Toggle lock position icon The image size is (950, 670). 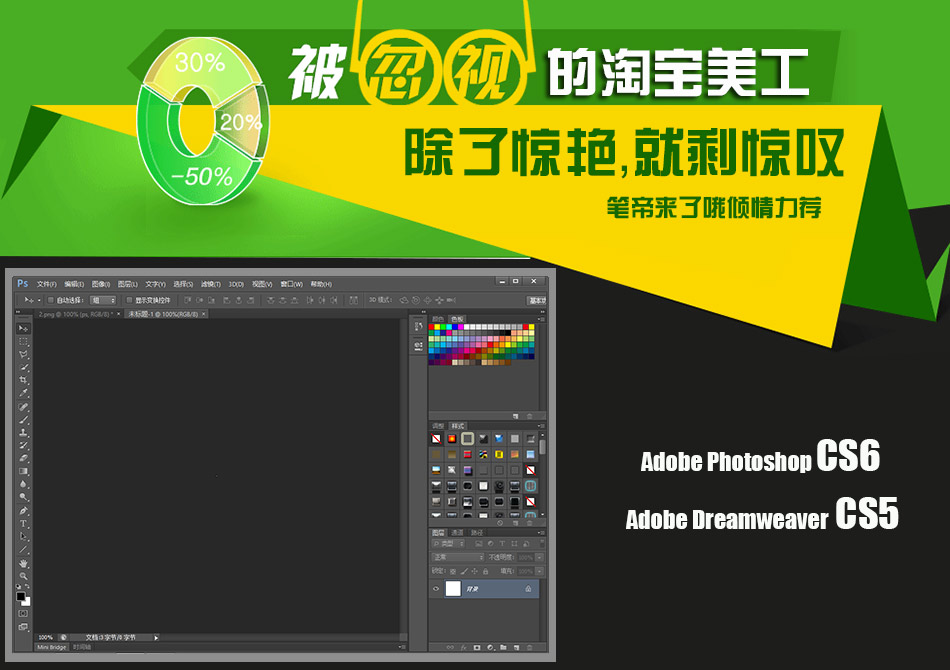[475, 571]
